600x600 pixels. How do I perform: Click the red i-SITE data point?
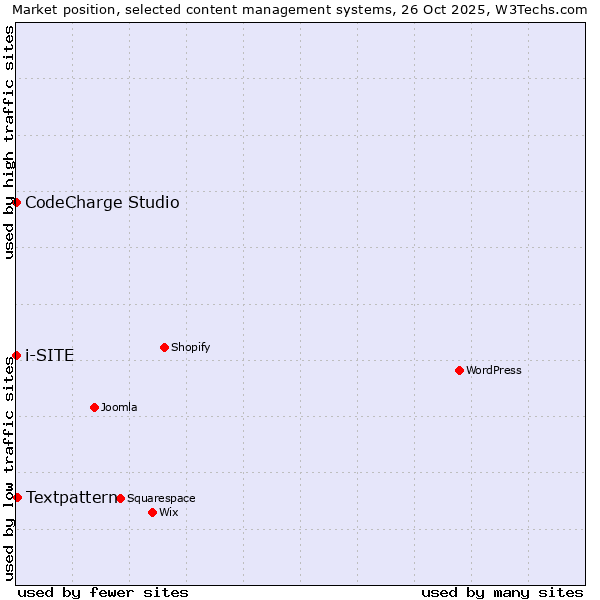(16, 355)
